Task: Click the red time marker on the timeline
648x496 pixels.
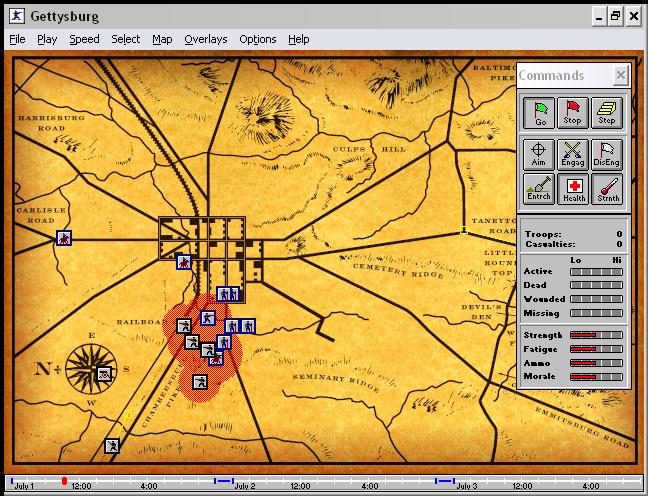Action: pos(64,481)
